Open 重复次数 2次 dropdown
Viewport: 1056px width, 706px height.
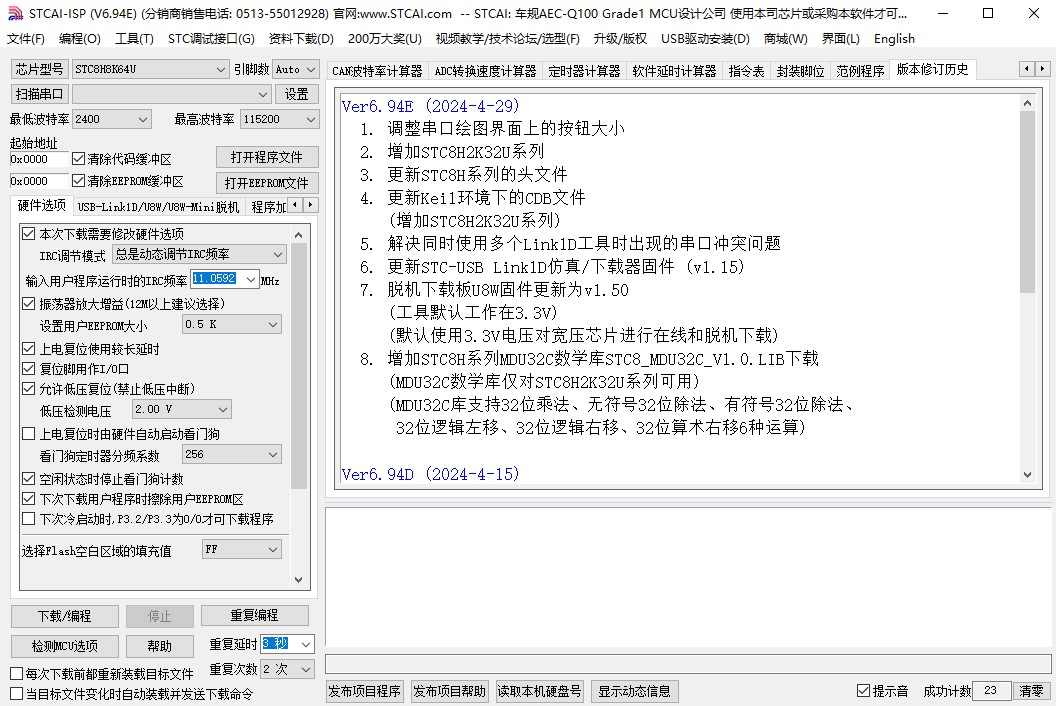click(x=288, y=669)
